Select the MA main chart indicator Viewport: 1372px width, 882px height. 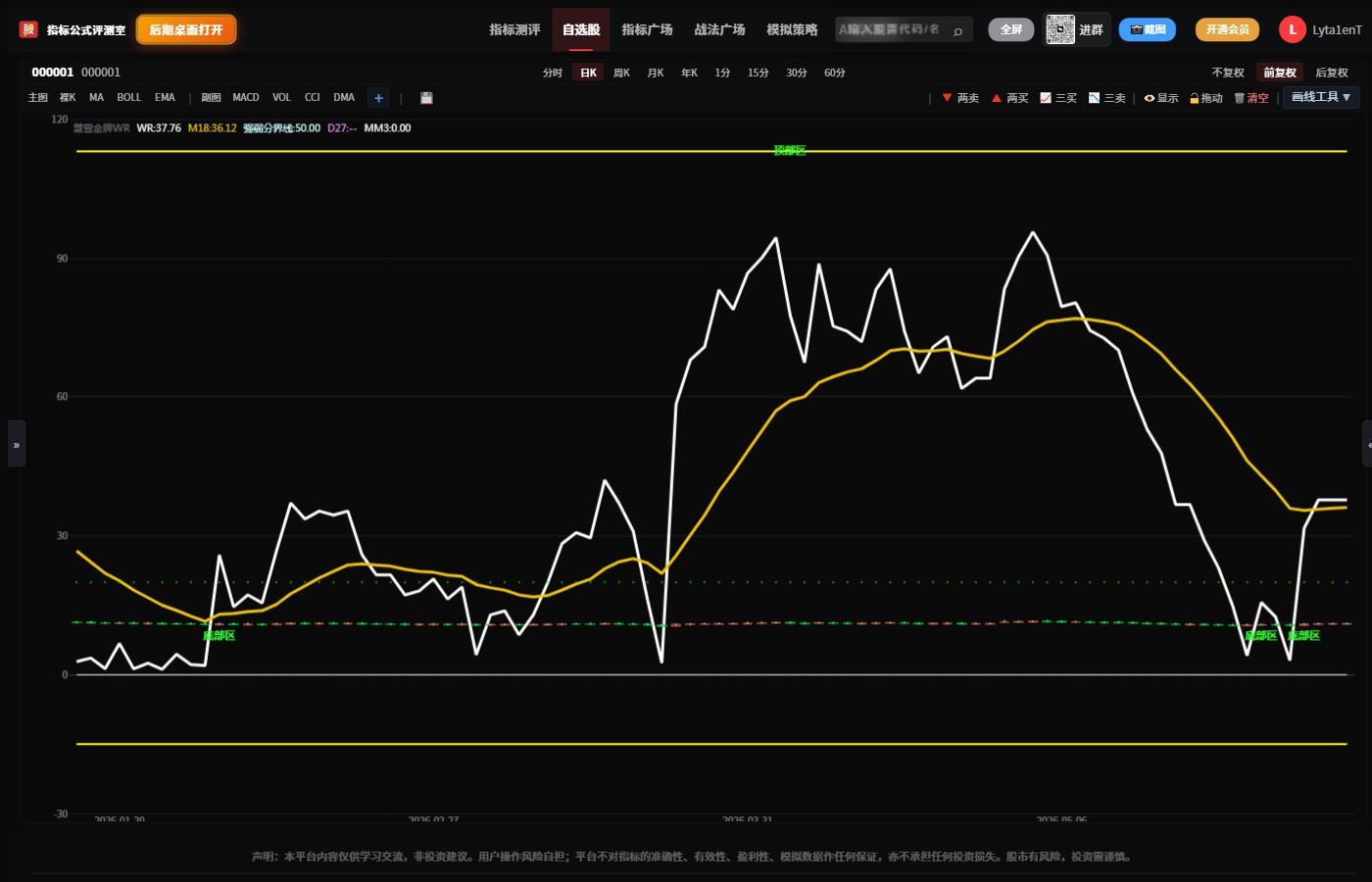click(x=96, y=98)
